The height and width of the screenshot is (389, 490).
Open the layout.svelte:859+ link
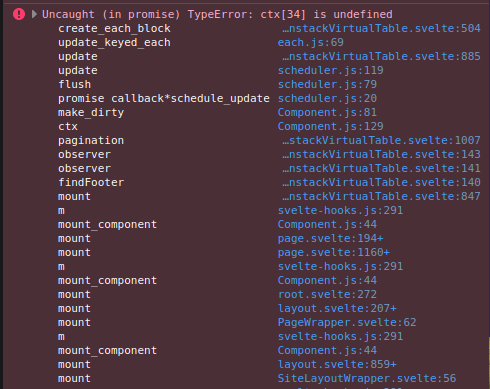337,364
